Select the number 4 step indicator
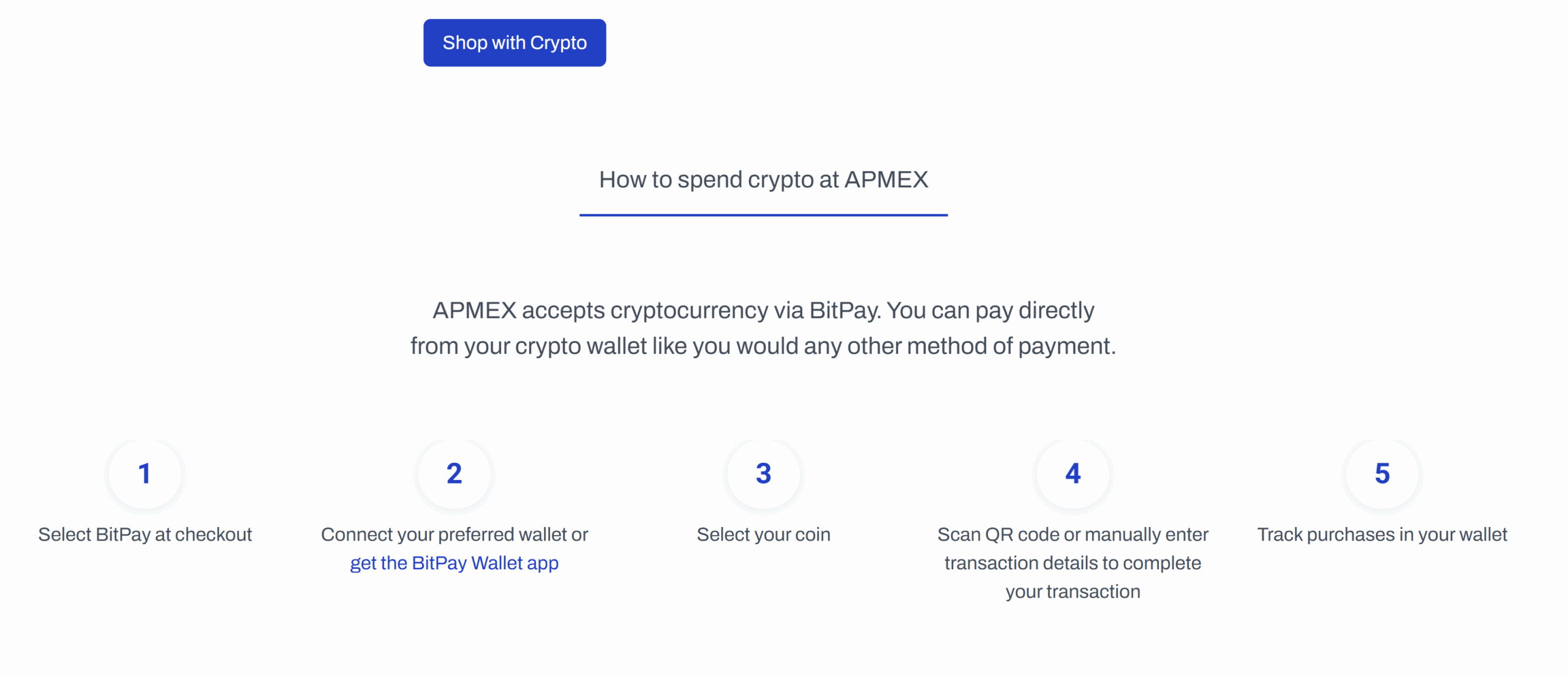 coord(1072,474)
